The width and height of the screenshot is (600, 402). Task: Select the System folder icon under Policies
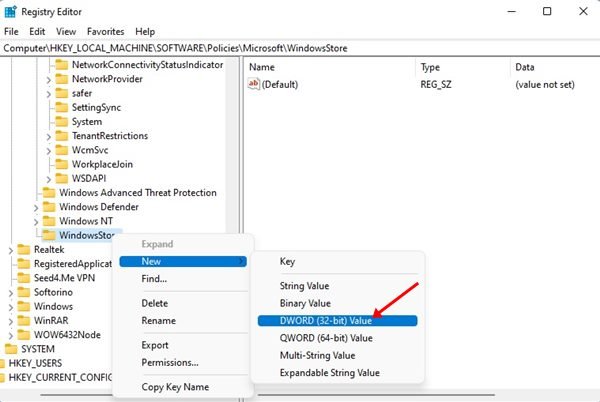pyautogui.click(x=61, y=122)
